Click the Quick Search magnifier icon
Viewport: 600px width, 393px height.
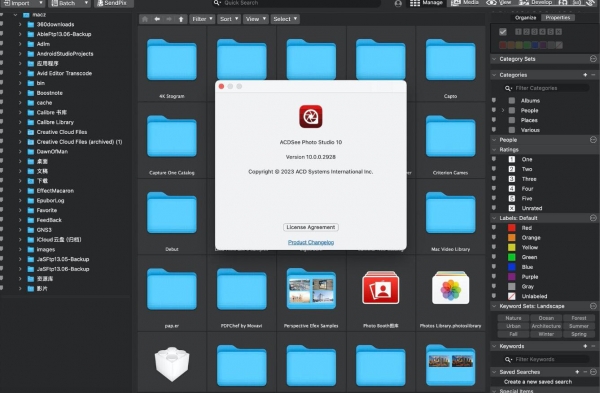[217, 3]
